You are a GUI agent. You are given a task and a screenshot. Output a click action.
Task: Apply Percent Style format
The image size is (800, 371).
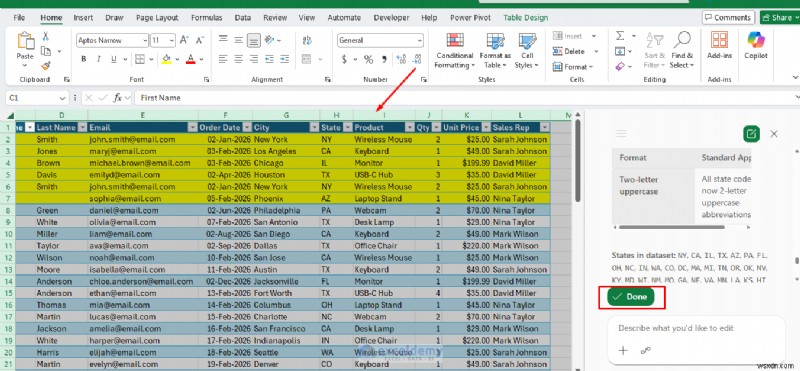click(368, 60)
